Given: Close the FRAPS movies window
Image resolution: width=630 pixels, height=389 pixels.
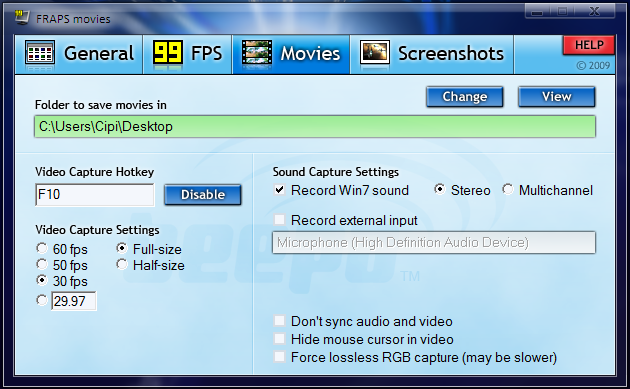Looking at the screenshot, I should pyautogui.click(x=594, y=11).
